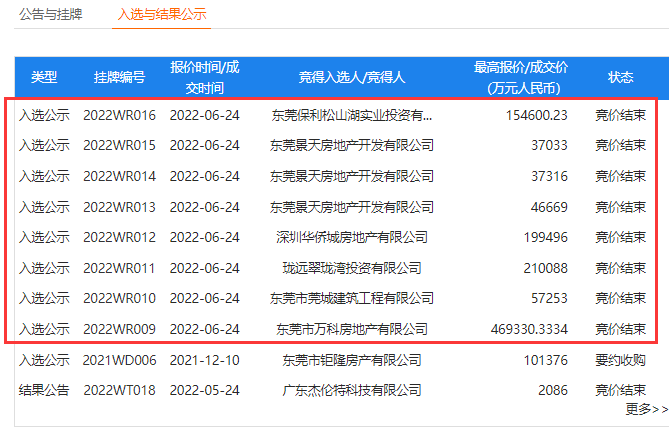Viewport: 669px width, 432px height.
Task: Open listing number 2022WT018
Action: (x=119, y=390)
